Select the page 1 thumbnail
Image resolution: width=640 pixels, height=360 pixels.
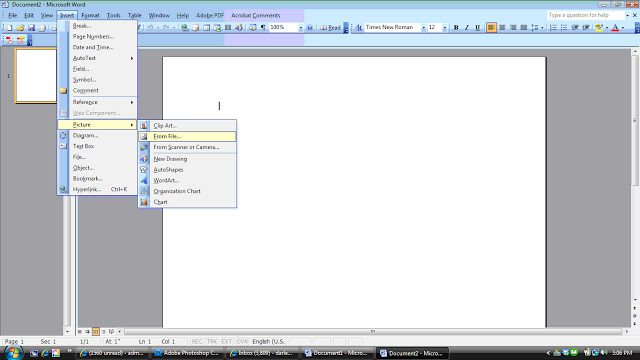pyautogui.click(x=36, y=76)
